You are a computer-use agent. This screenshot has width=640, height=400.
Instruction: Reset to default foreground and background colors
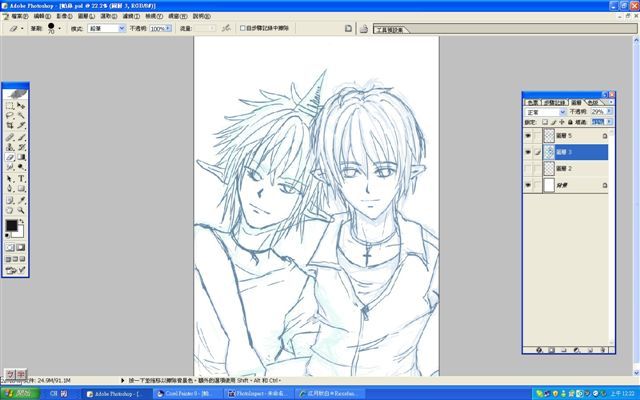(7, 236)
